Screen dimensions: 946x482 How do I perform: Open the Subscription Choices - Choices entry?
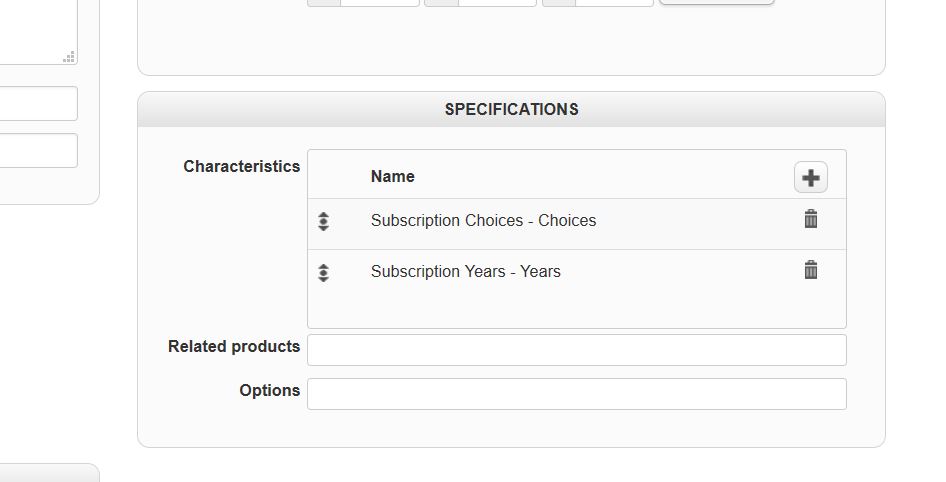483,221
